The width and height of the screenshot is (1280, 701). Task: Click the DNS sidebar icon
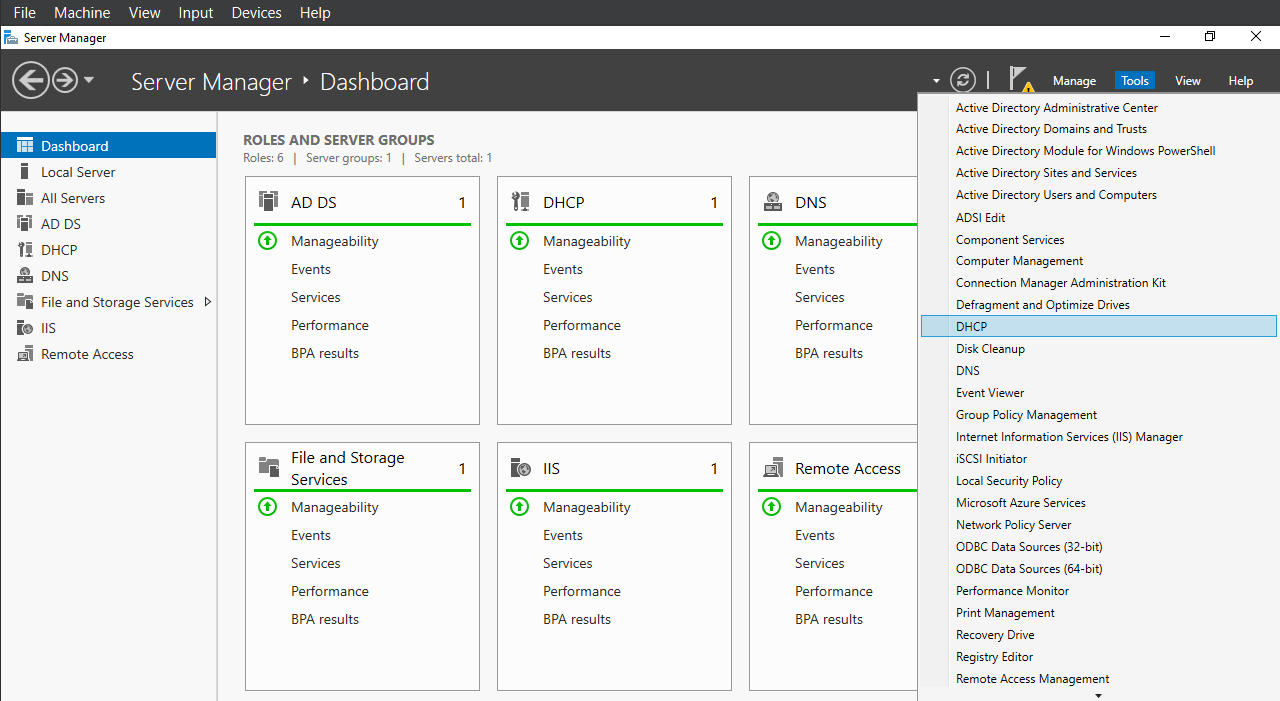point(25,276)
